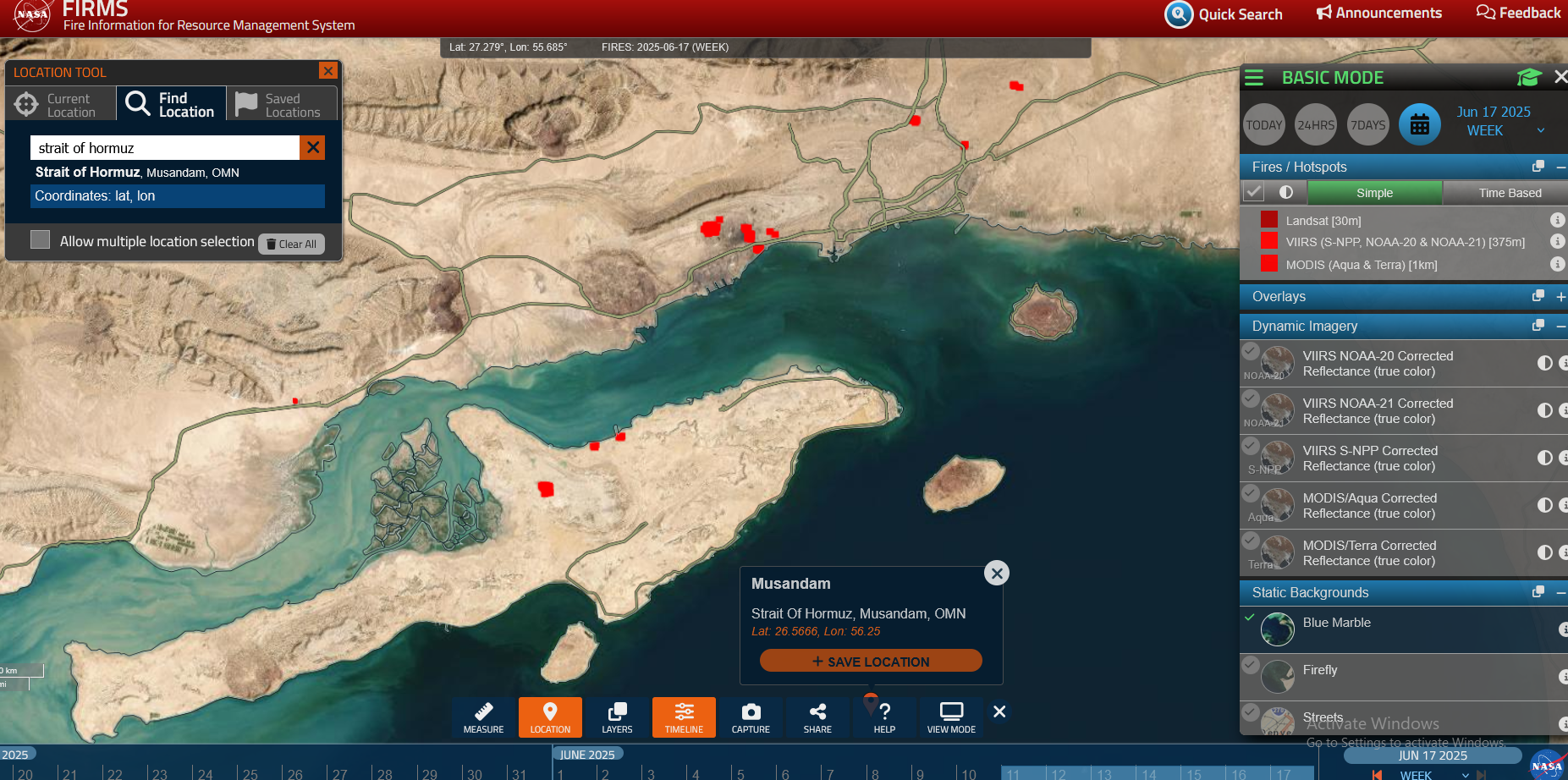Enable MODIS/Aqua Corrected Reflectance layer
This screenshot has width=1568, height=780.
tap(1251, 492)
